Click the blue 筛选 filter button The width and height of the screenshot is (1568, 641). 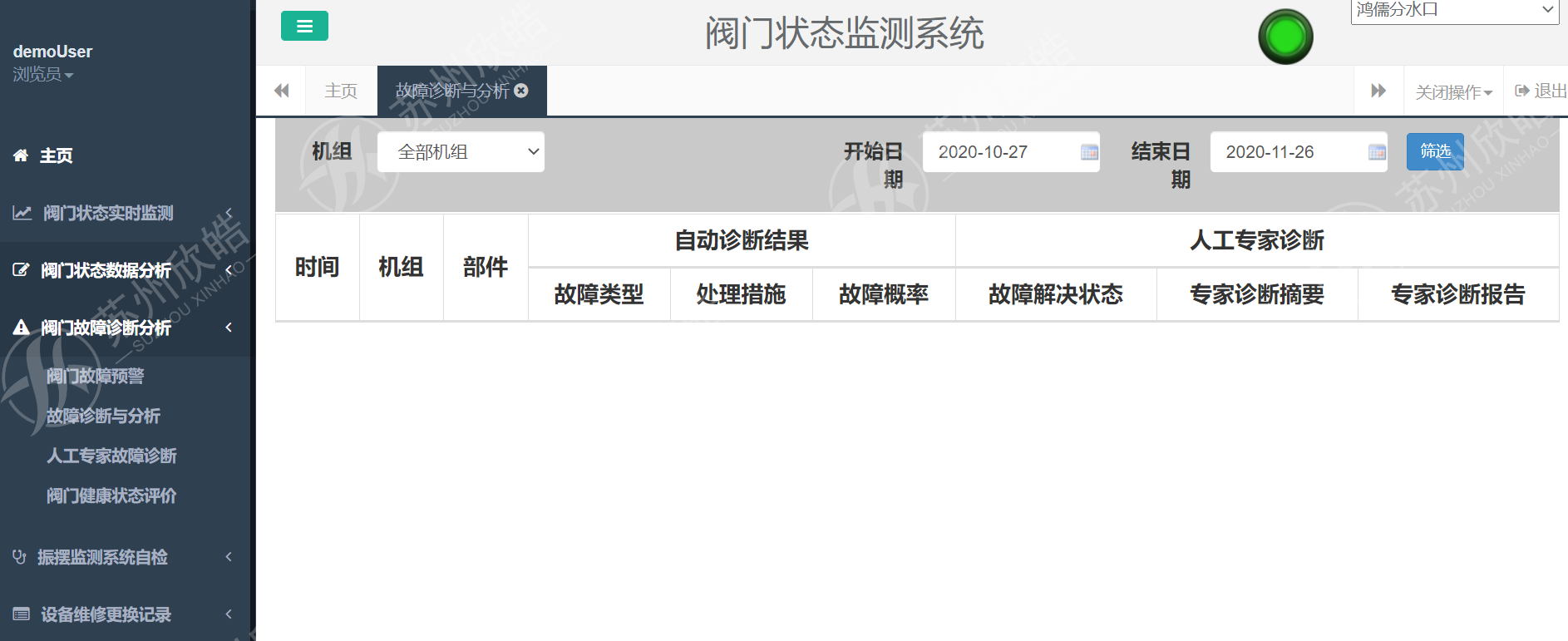click(1435, 151)
